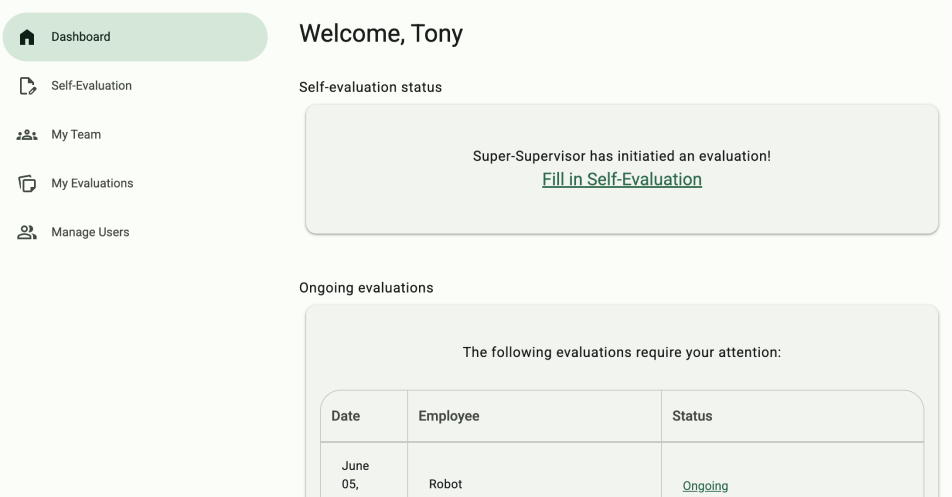Click the My Evaluations stacked pages icon

[28, 184]
